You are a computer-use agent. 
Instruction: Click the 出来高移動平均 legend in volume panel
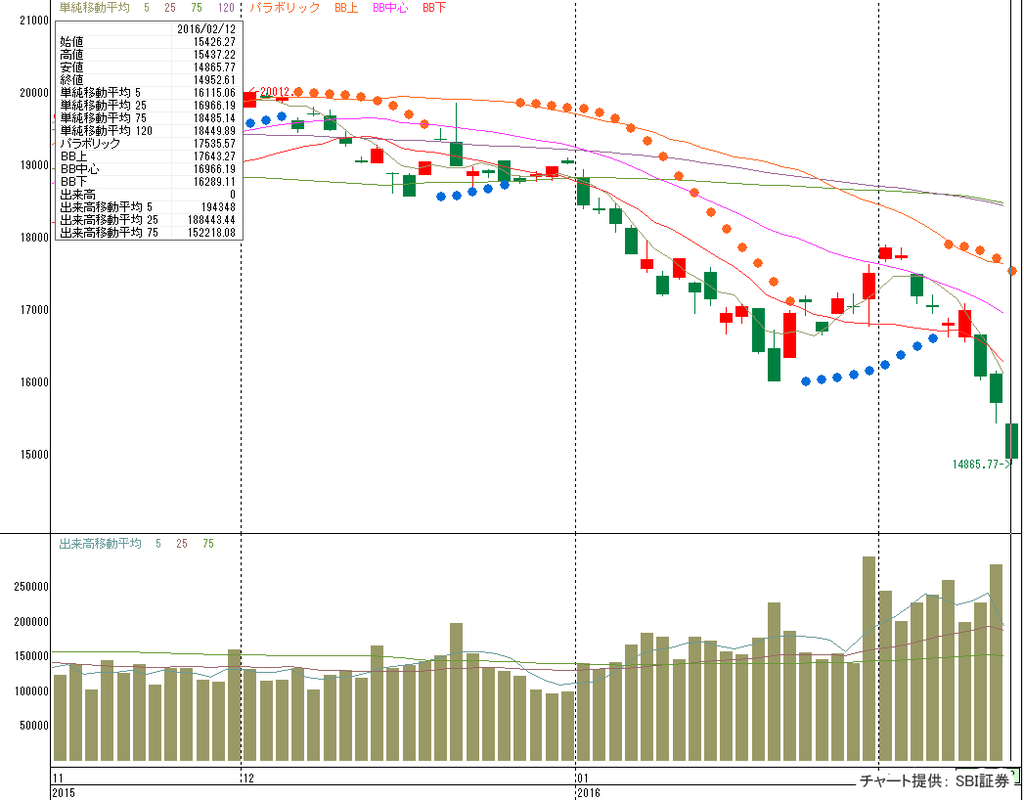click(100, 544)
